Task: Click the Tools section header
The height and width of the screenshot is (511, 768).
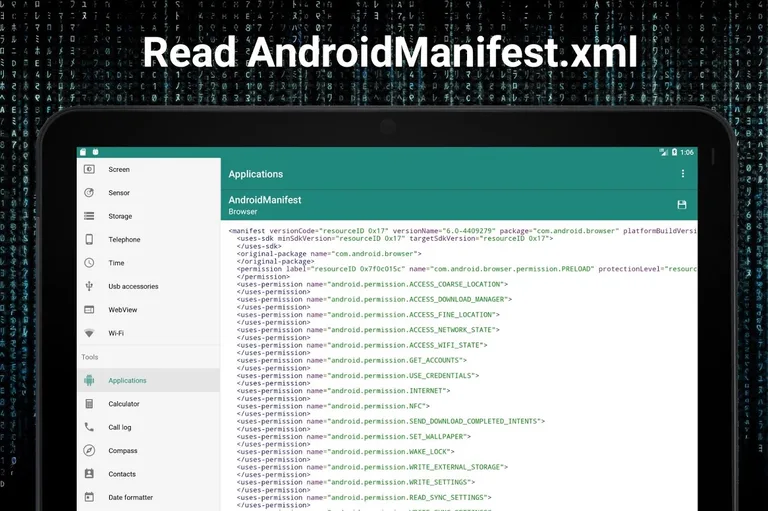Action: point(90,357)
